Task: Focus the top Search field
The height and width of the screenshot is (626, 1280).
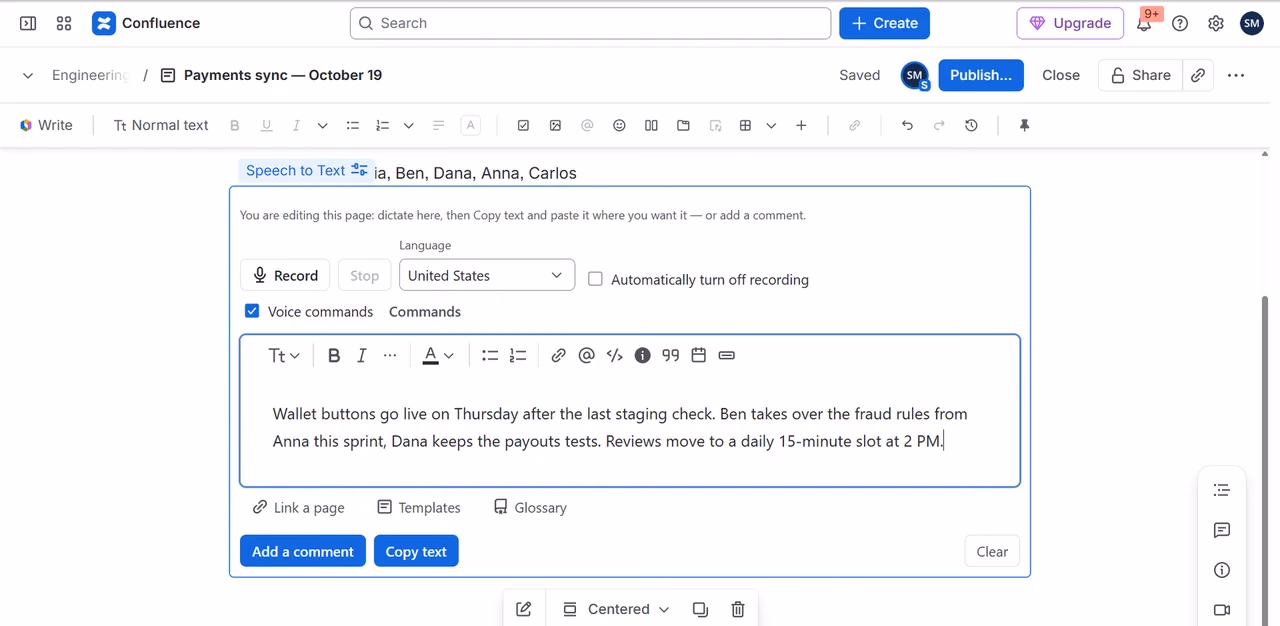Action: pyautogui.click(x=590, y=23)
